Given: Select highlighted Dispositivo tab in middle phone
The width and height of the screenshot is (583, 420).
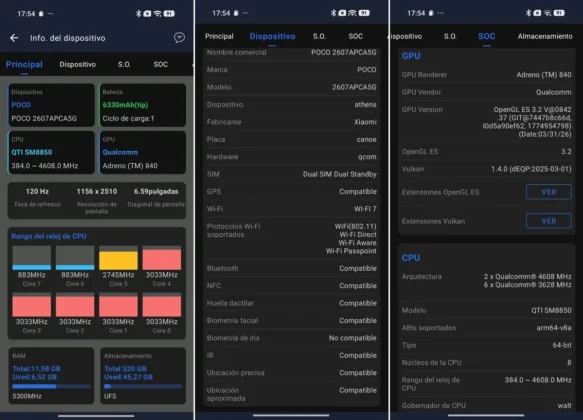Looking at the screenshot, I should [273, 36].
